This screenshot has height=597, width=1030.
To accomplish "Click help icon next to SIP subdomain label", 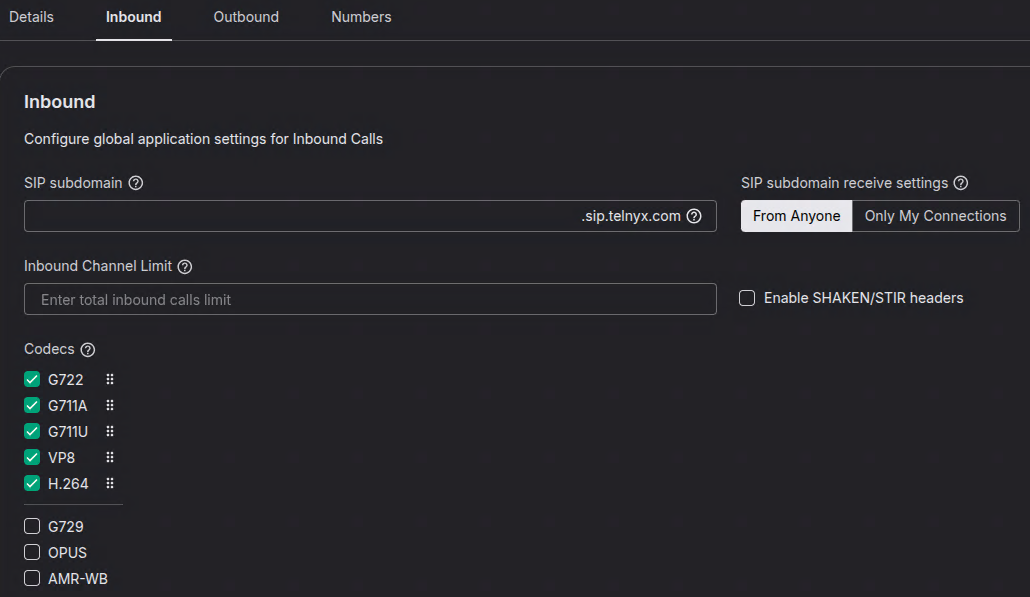I will pos(136,183).
